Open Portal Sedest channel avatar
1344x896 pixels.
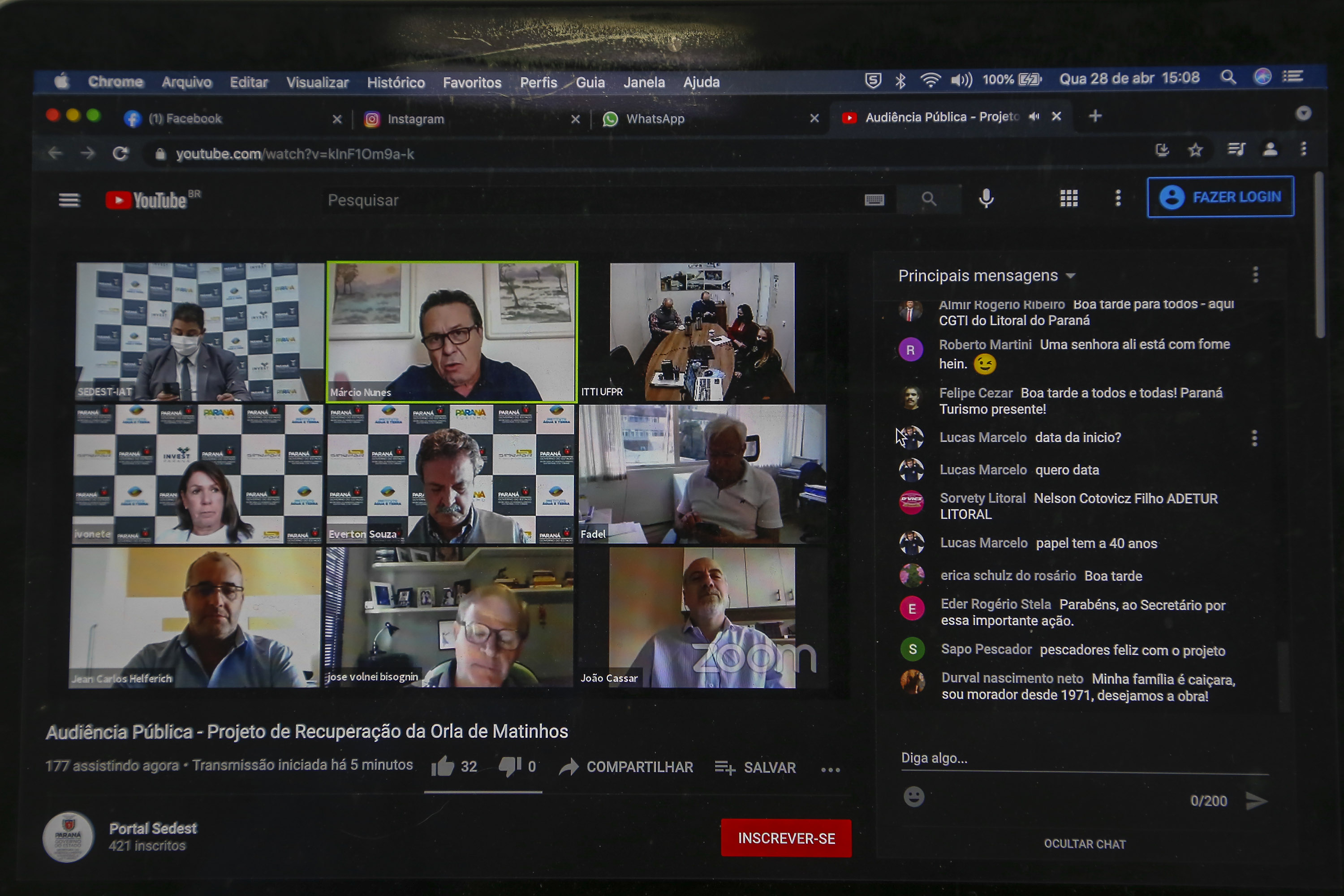(68, 837)
